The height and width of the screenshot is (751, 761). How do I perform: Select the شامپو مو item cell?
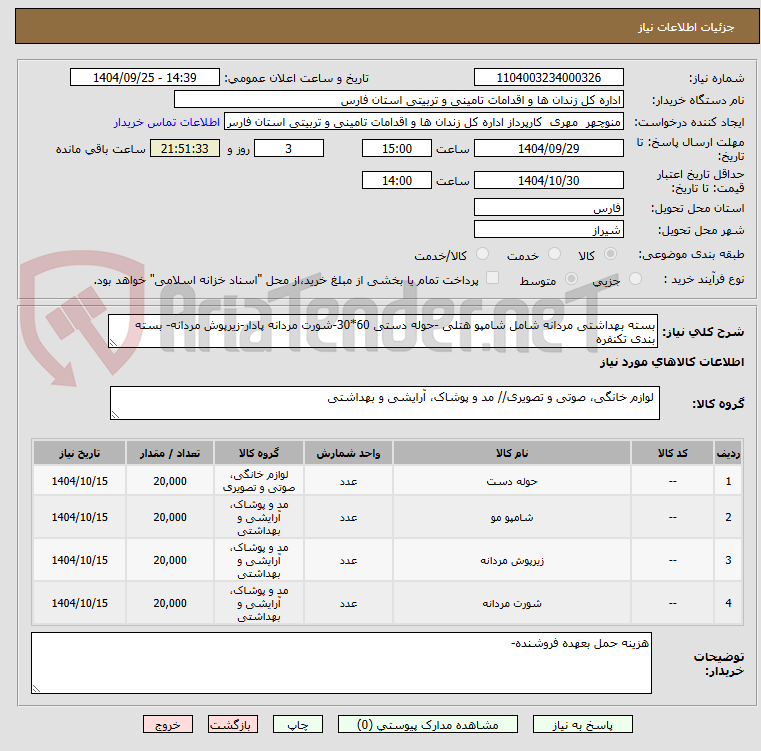coord(512,517)
